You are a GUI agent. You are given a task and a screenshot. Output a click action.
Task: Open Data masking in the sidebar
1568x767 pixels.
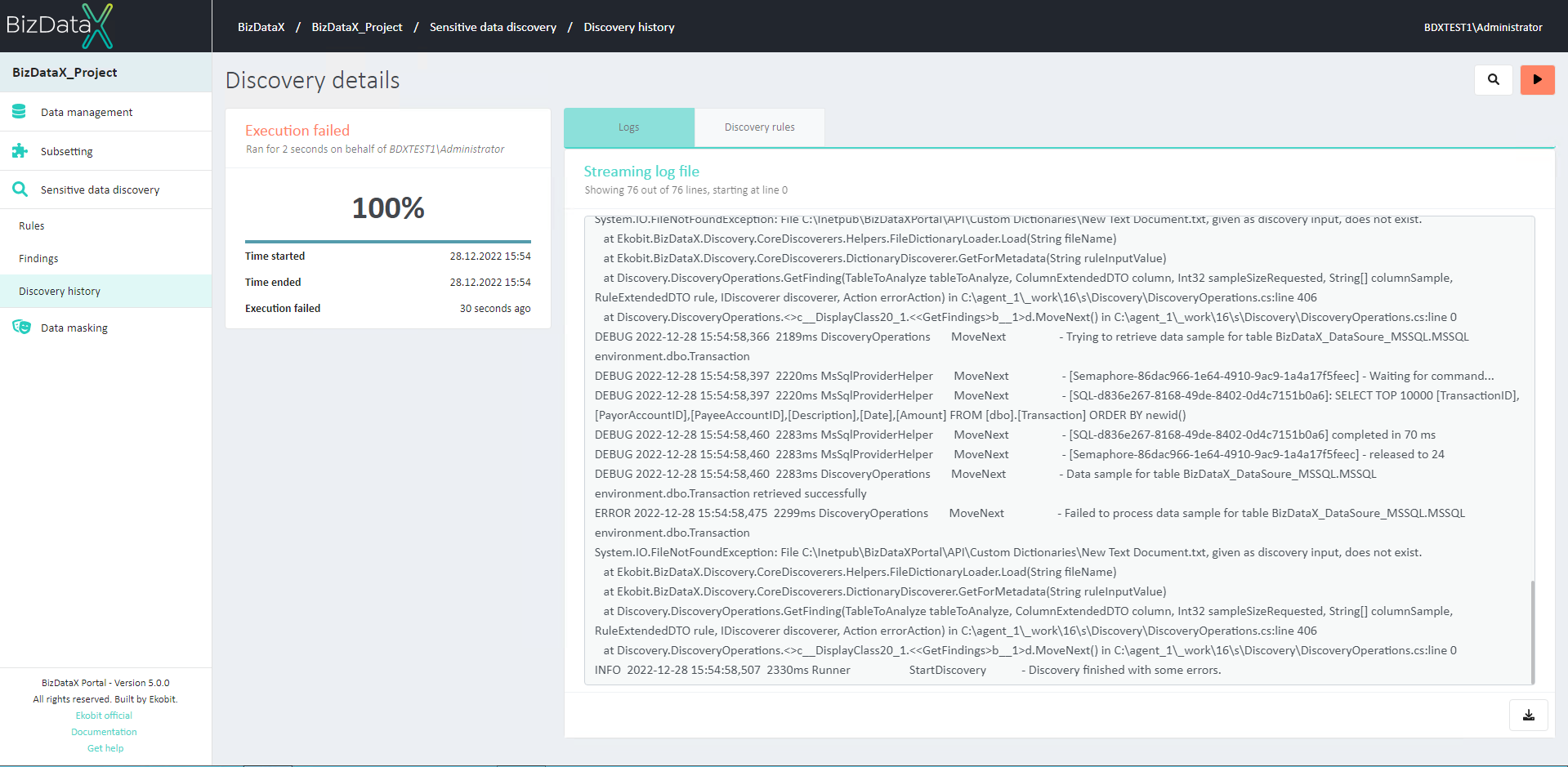pyautogui.click(x=106, y=328)
